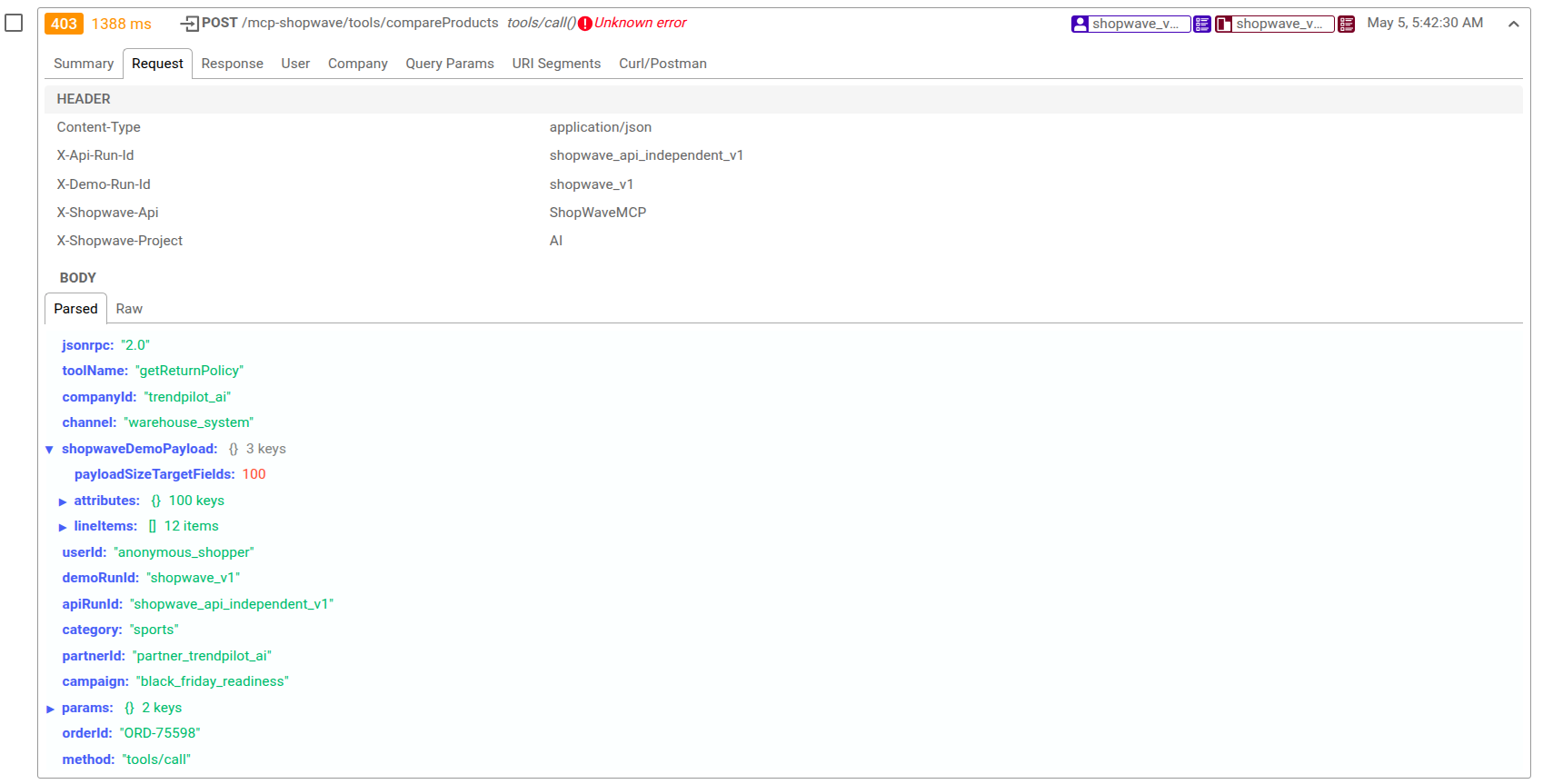The image size is (1543, 784).
Task: Click the method key at bottom of body
Action: 88,759
